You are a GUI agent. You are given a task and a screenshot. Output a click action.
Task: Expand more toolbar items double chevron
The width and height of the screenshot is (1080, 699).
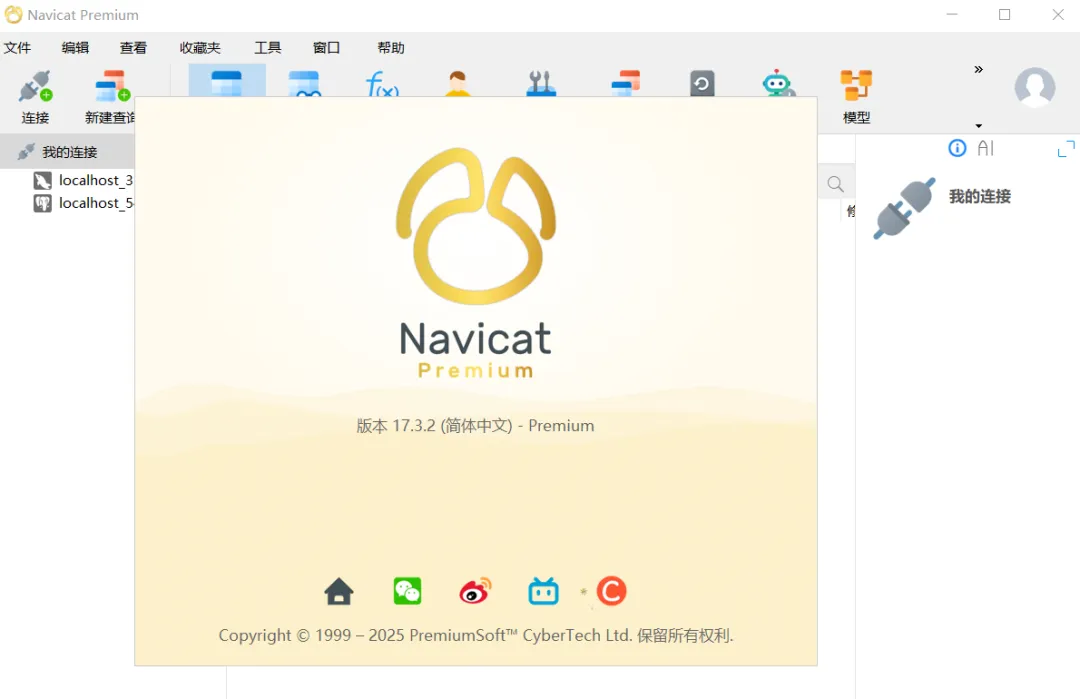[x=978, y=70]
